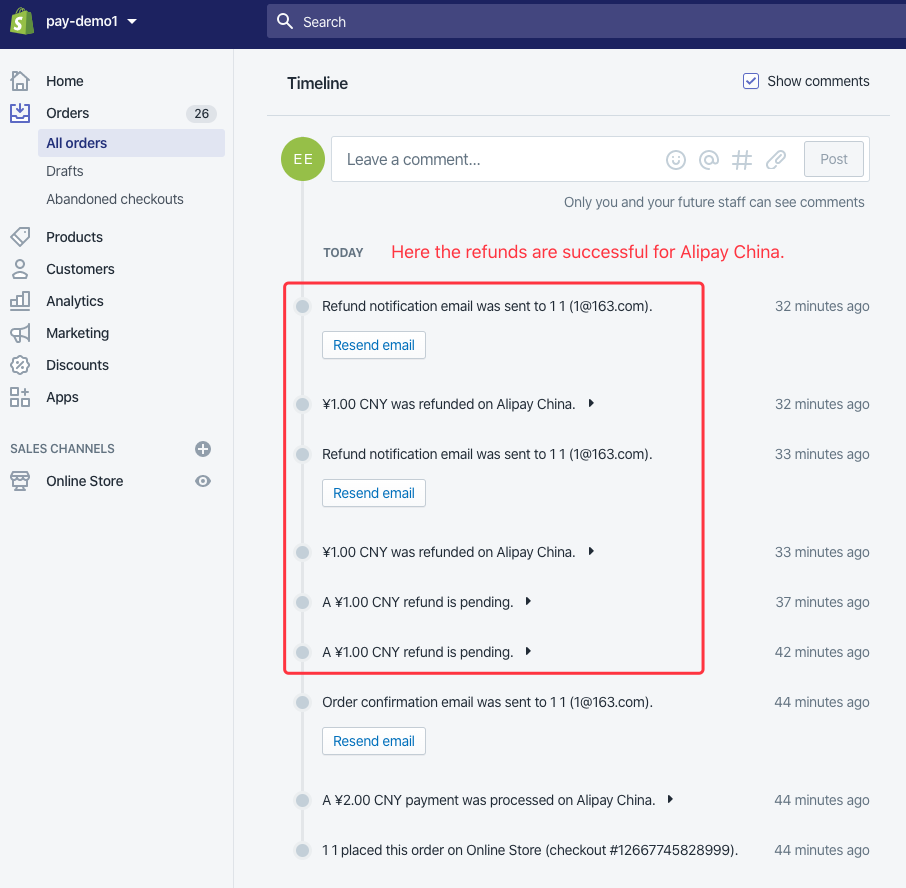Click the EE user avatar
This screenshot has height=888, width=906.
[x=303, y=159]
